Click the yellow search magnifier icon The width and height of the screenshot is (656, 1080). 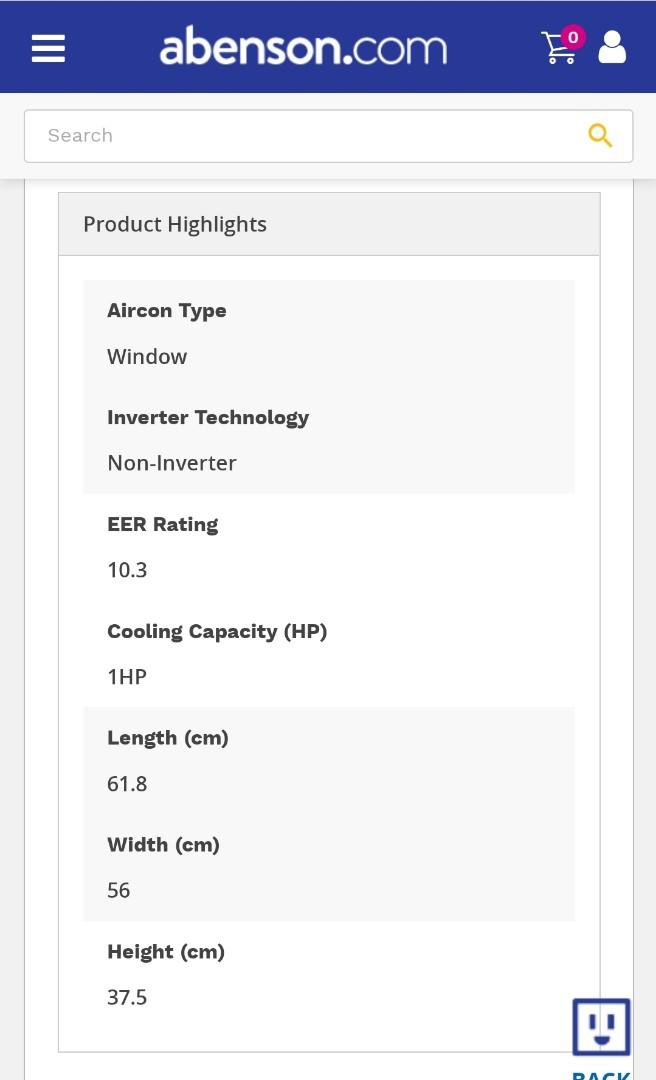(600, 135)
